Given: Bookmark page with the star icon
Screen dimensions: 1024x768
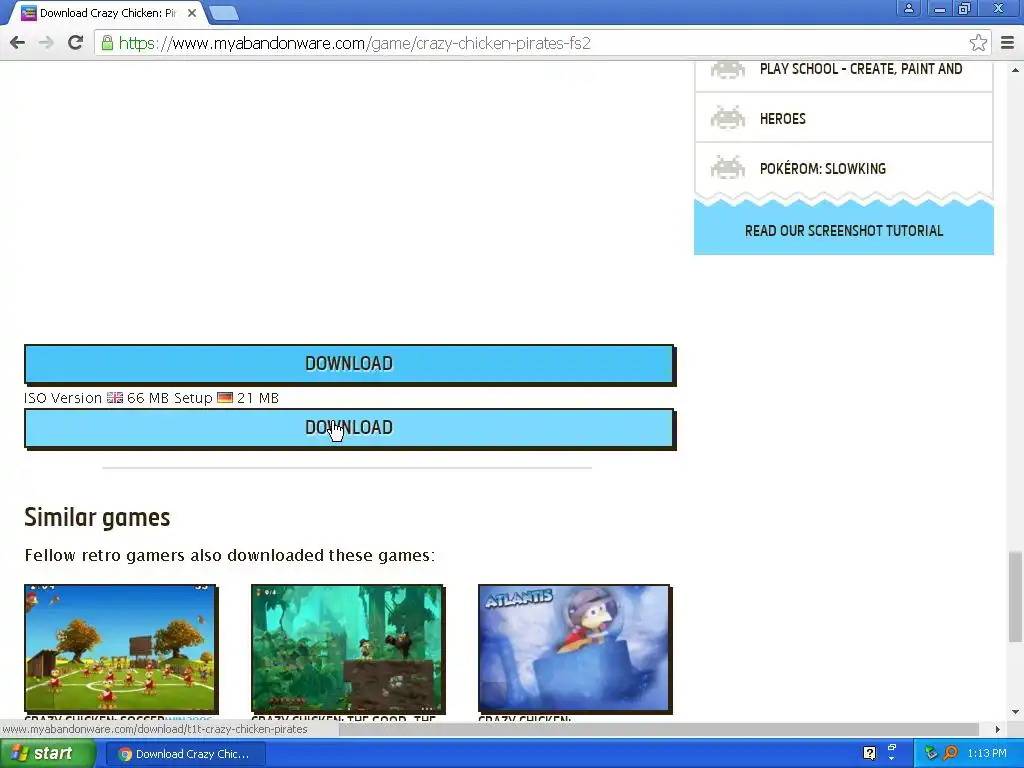Looking at the screenshot, I should [x=978, y=43].
